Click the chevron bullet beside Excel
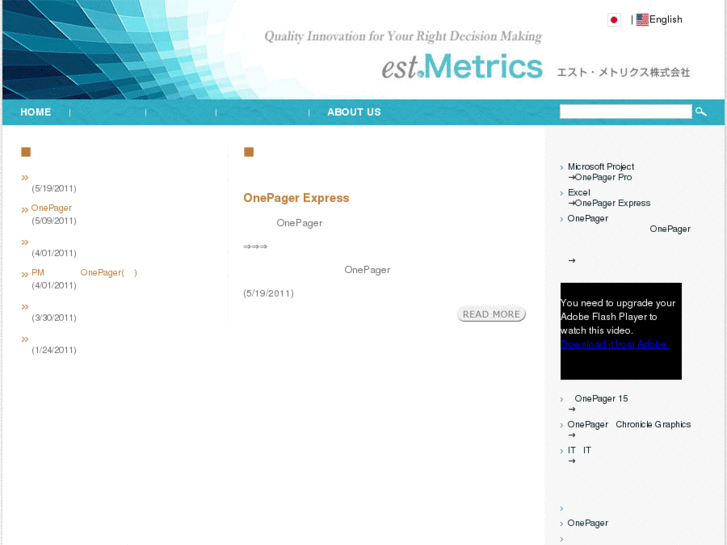Screen dimensions: 727x545 pos(561,193)
